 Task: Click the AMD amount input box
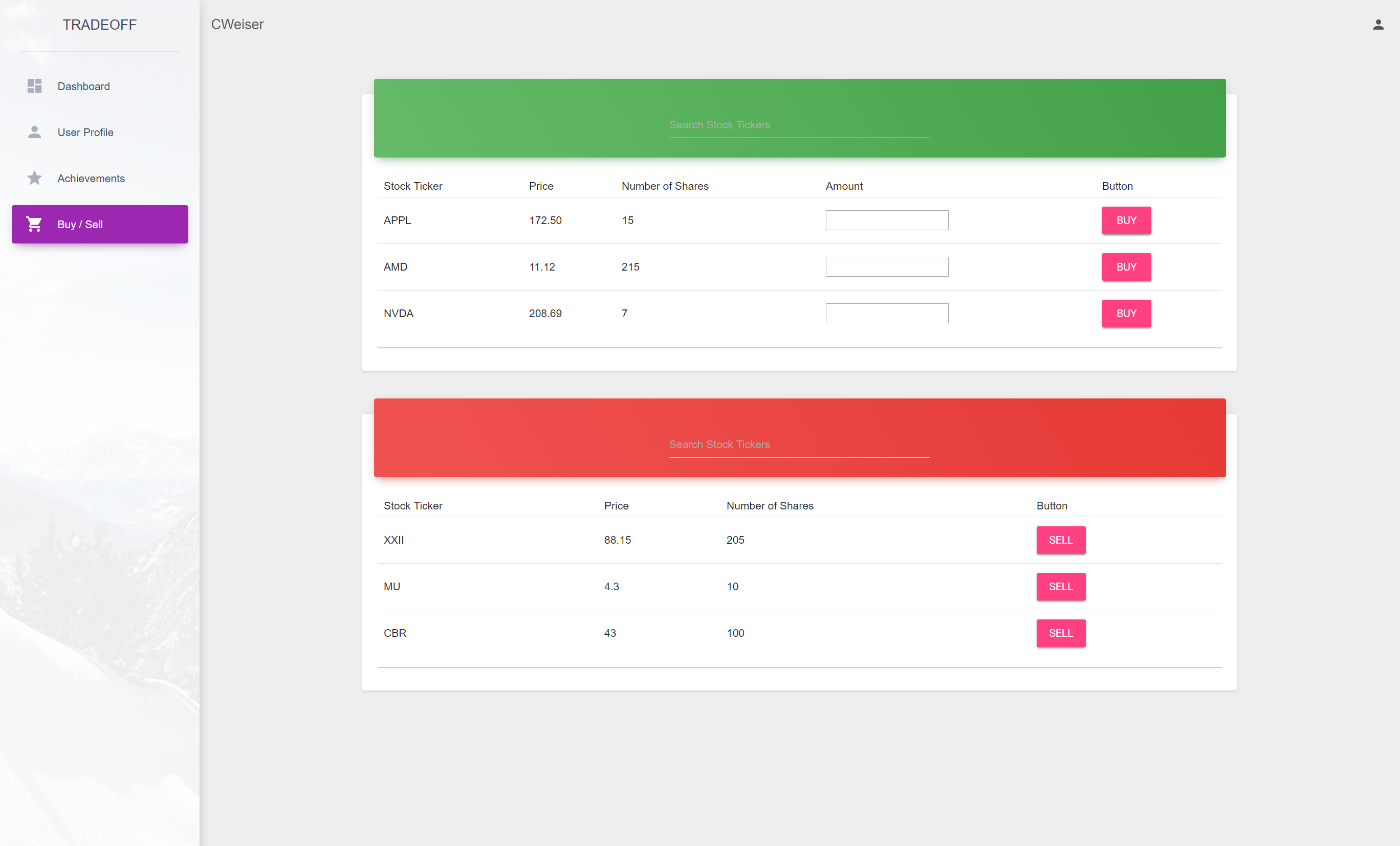coord(886,267)
